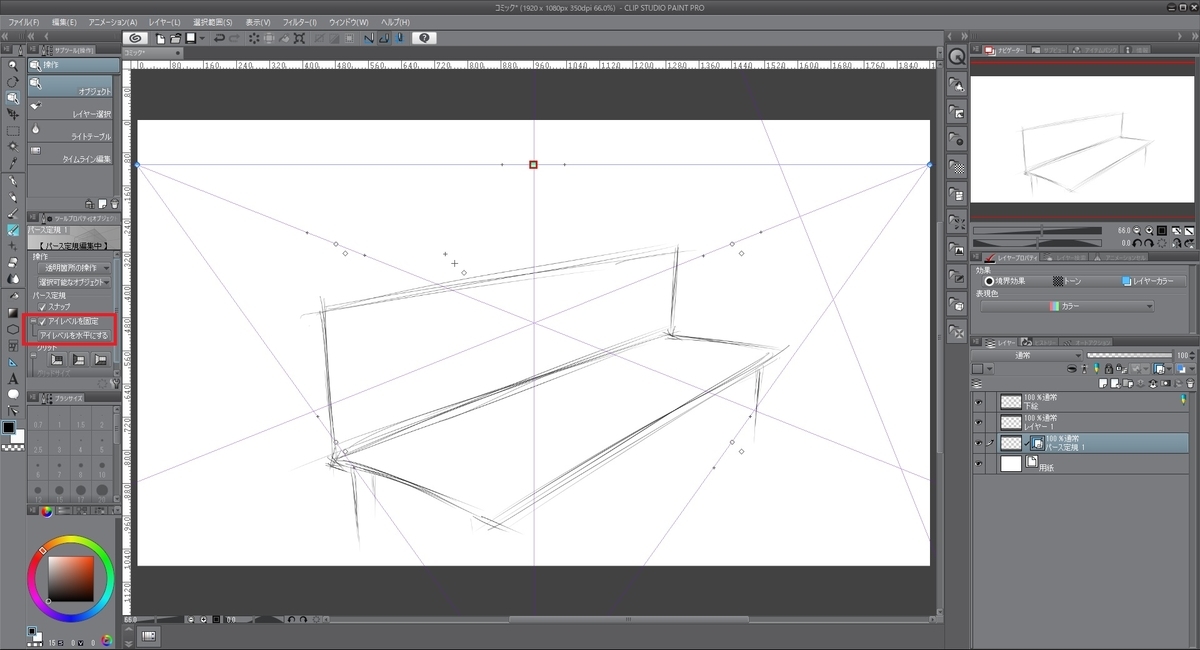Open ファイル(F) menu
Screen dimensions: 1200x650
(x=24, y=21)
